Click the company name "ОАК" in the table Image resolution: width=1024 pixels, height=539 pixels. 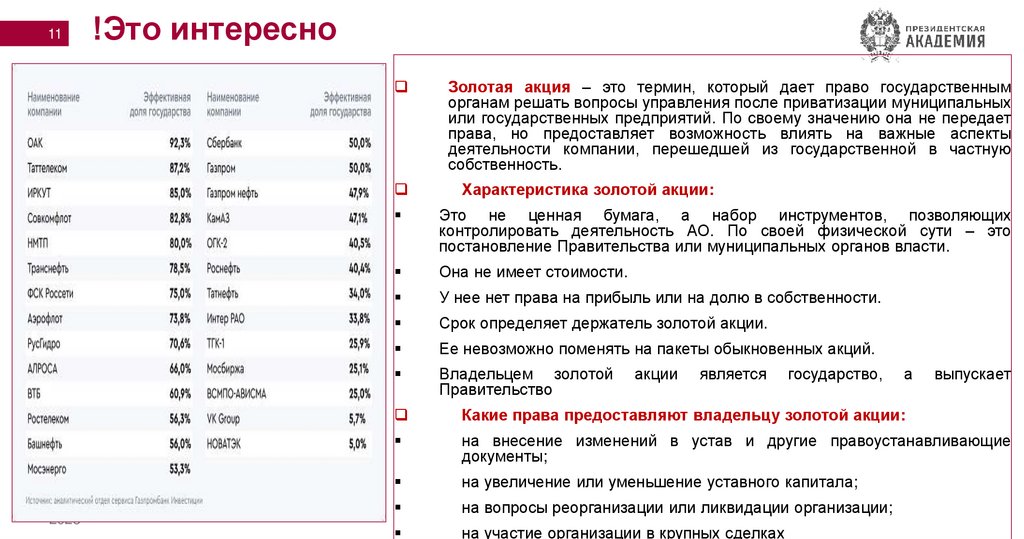35,143
